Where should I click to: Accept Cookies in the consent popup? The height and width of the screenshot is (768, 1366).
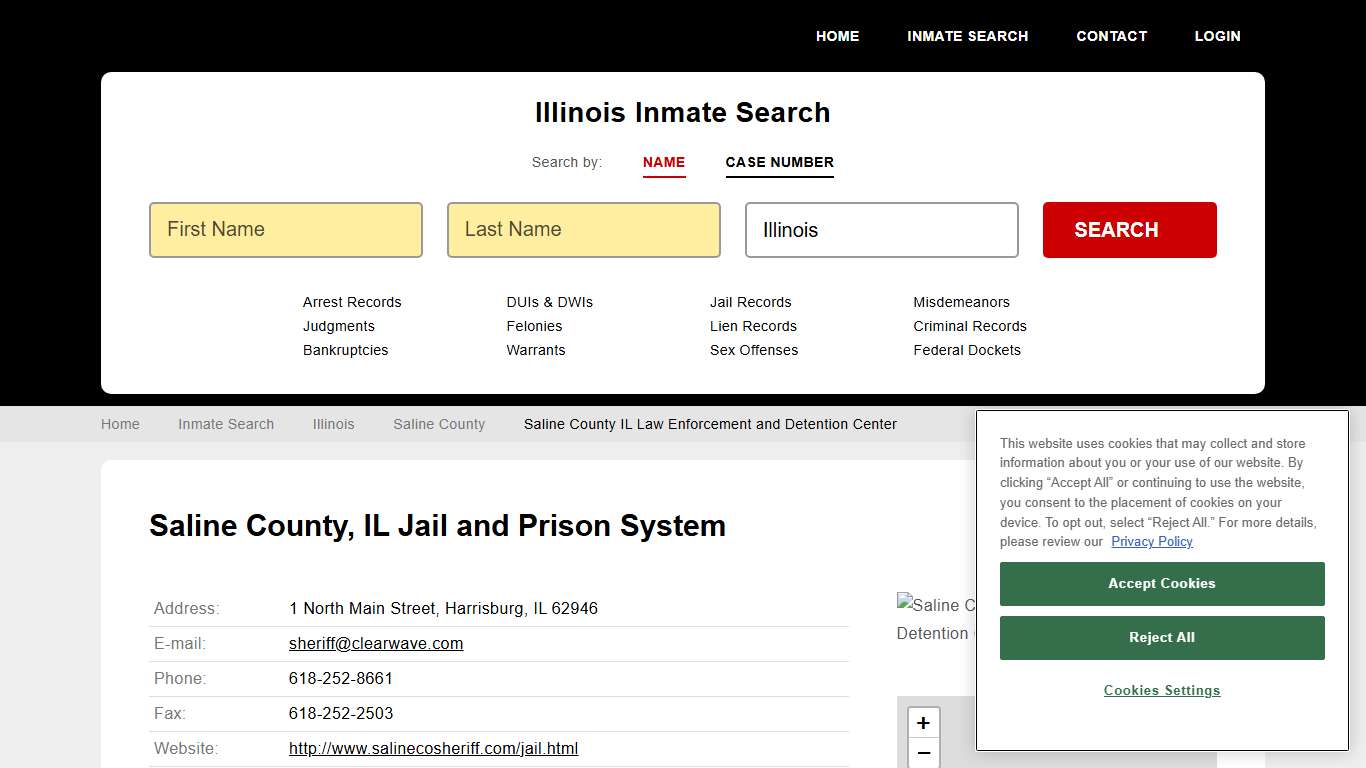pyautogui.click(x=1161, y=583)
